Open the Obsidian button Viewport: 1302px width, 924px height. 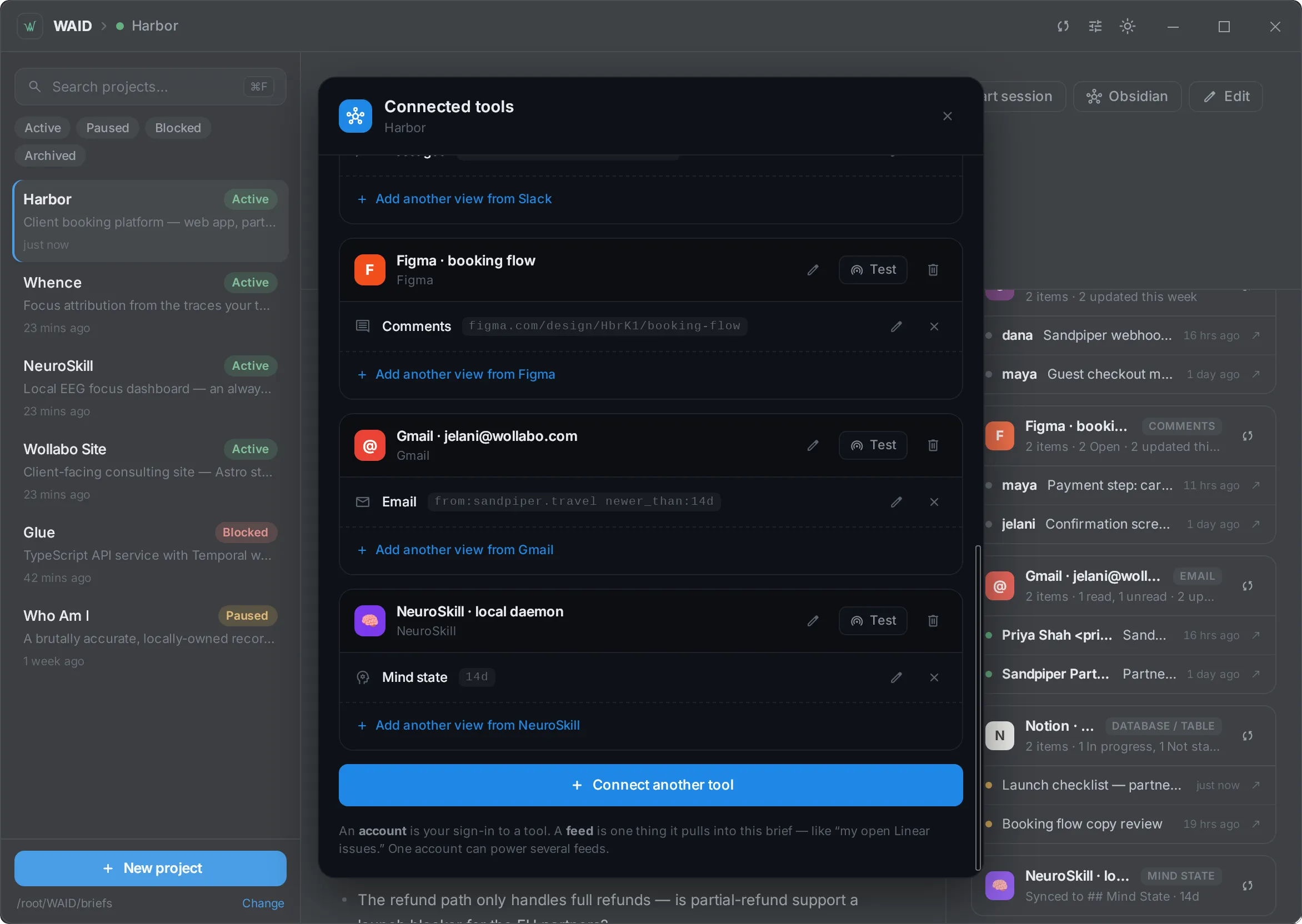coord(1126,97)
